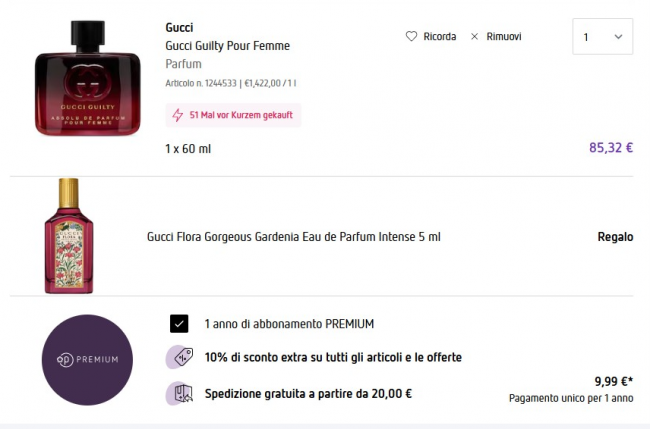Open the quantity dropdown
The height and width of the screenshot is (429, 650).
coord(602,37)
